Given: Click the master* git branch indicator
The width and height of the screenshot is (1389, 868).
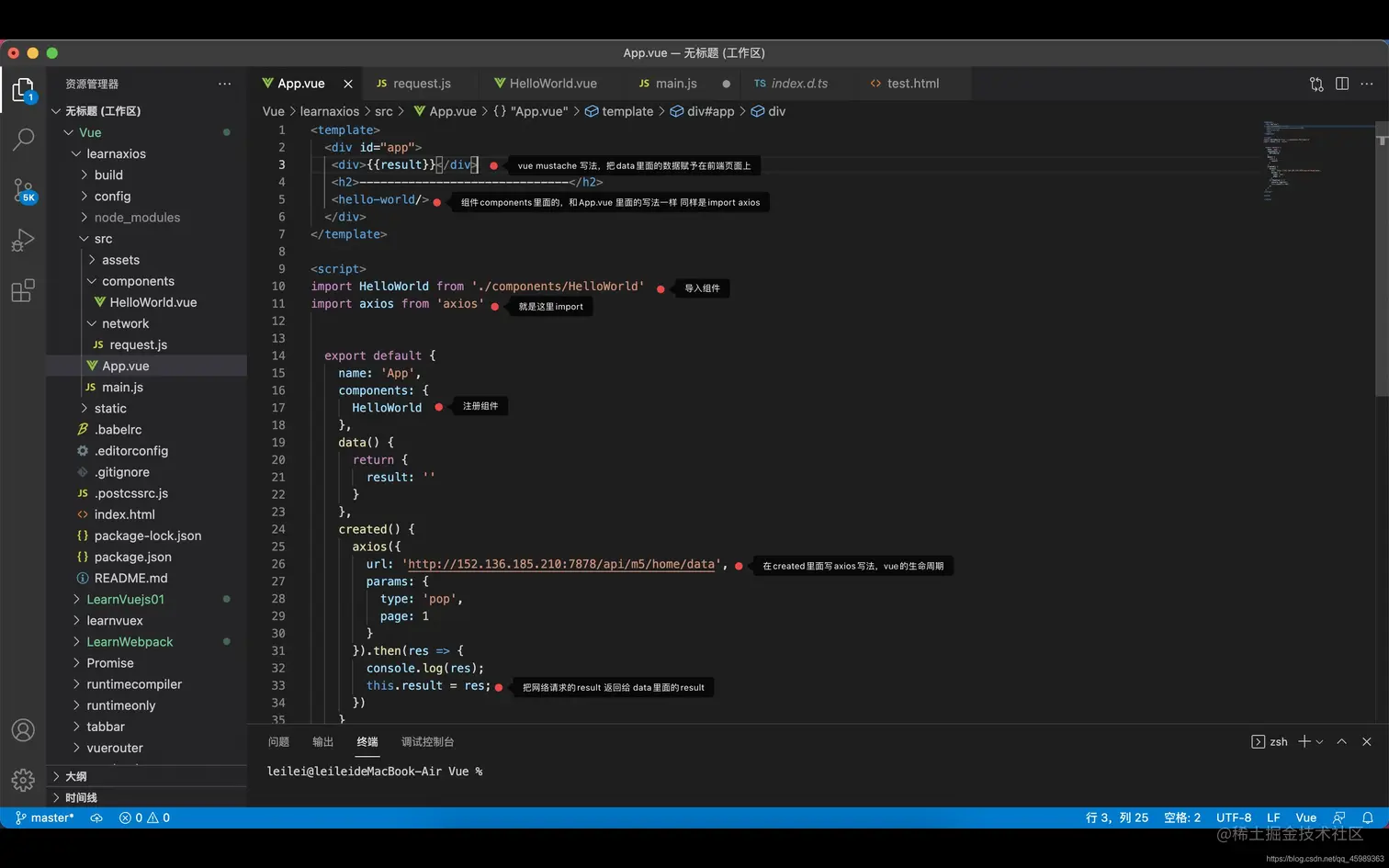Looking at the screenshot, I should click(x=44, y=817).
